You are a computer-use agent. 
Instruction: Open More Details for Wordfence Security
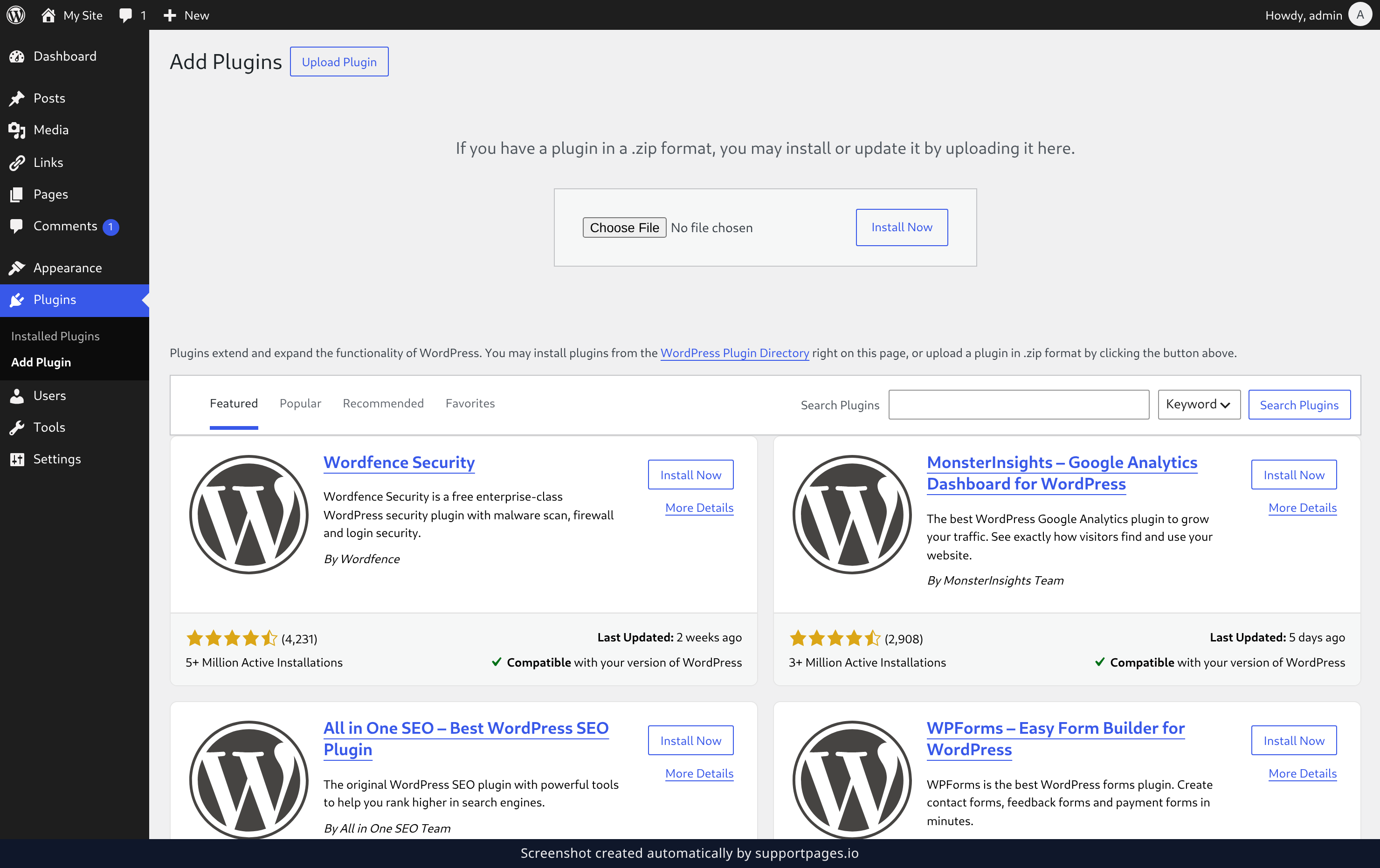[699, 508]
